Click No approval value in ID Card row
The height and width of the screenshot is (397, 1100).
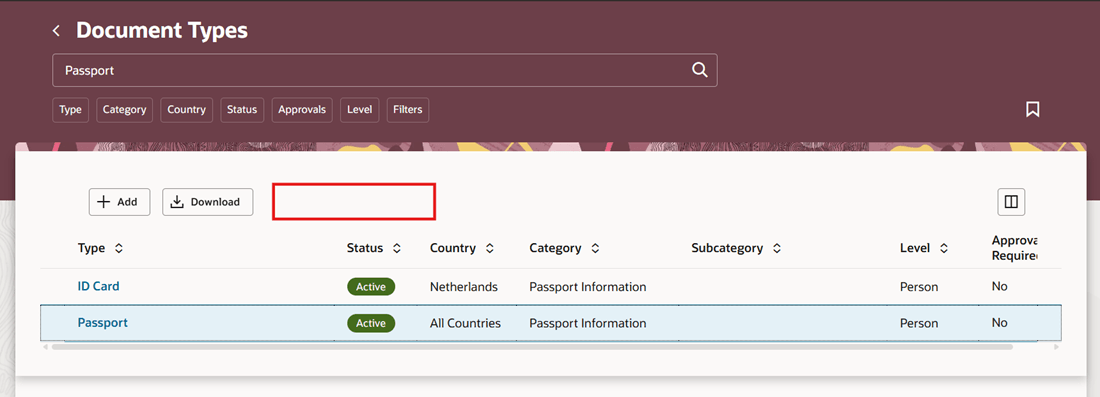click(x=1000, y=286)
